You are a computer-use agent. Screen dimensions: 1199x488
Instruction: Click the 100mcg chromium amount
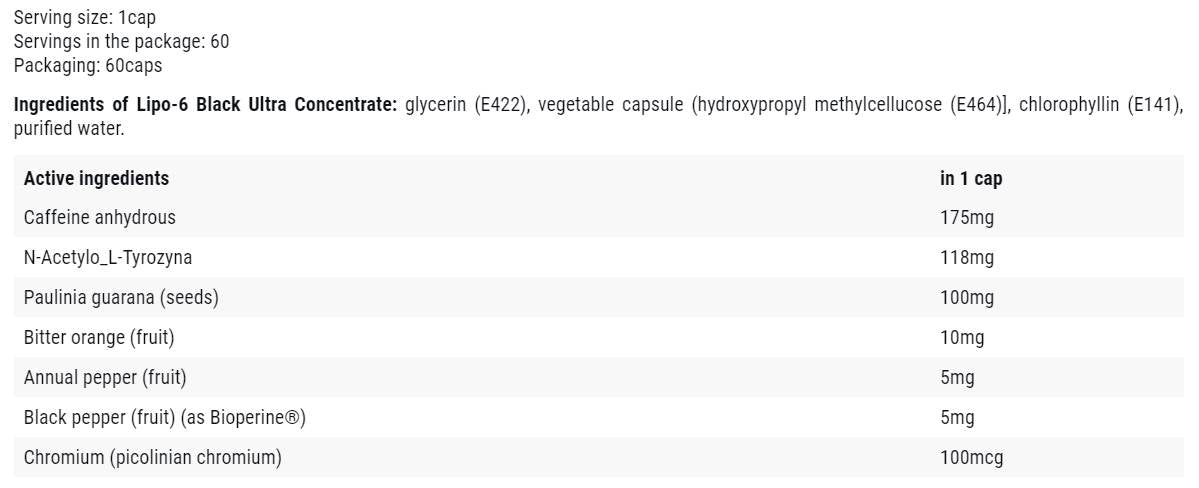coord(972,458)
